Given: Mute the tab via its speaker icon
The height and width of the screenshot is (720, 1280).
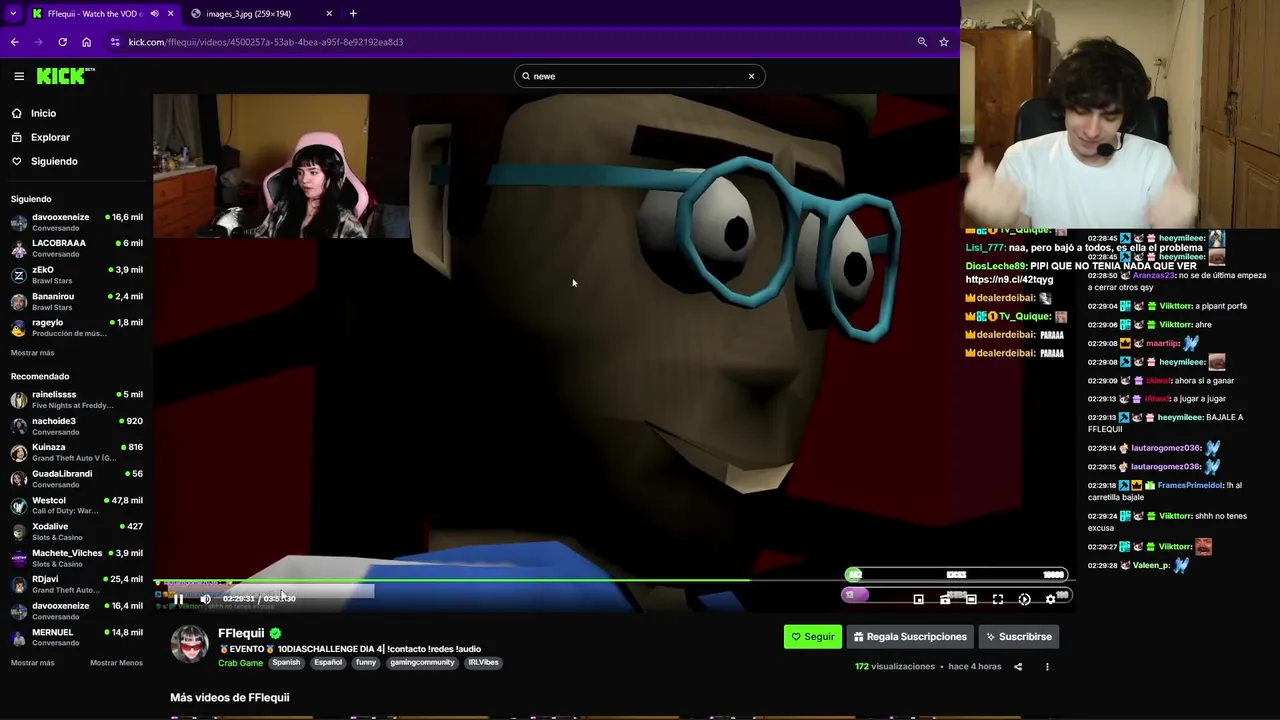Looking at the screenshot, I should point(154,14).
